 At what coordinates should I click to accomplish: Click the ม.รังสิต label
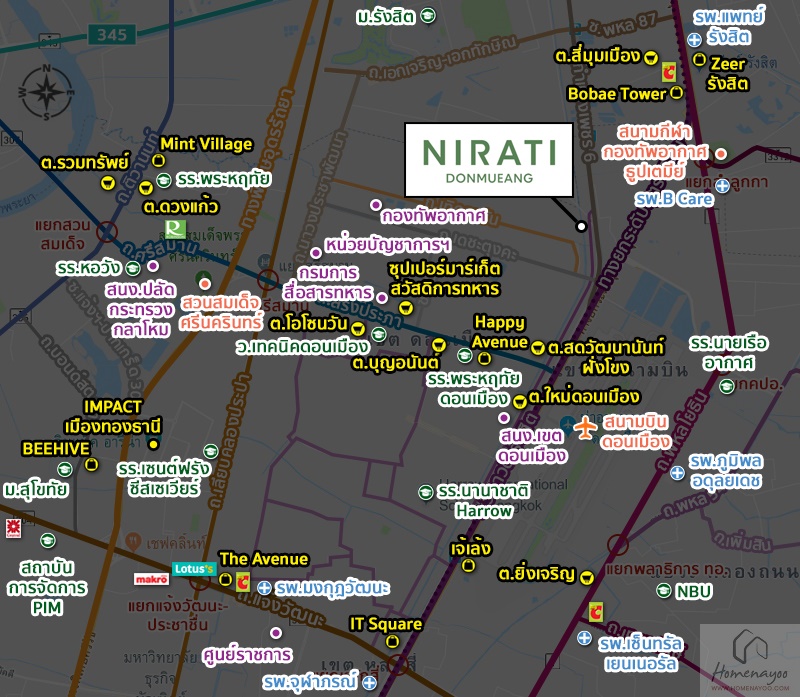(x=386, y=17)
